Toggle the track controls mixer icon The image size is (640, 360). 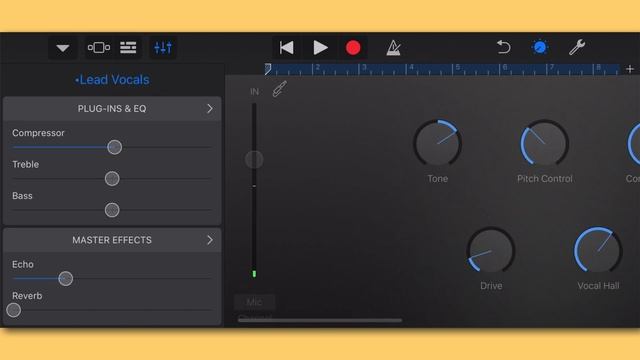pyautogui.click(x=163, y=48)
